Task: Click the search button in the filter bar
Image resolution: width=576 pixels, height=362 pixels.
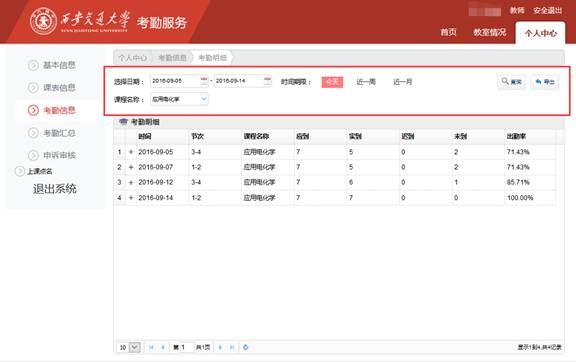Action: coord(511,82)
